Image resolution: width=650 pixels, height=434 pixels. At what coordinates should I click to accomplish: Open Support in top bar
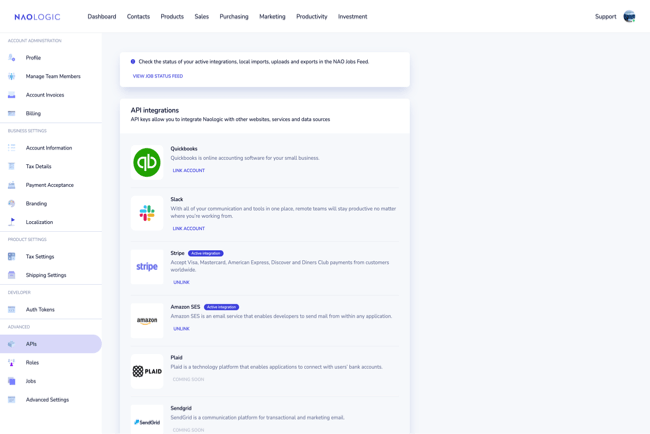coord(605,17)
